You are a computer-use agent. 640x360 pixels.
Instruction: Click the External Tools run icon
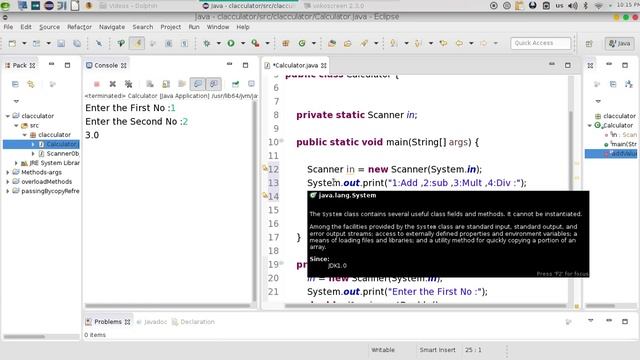(256, 43)
